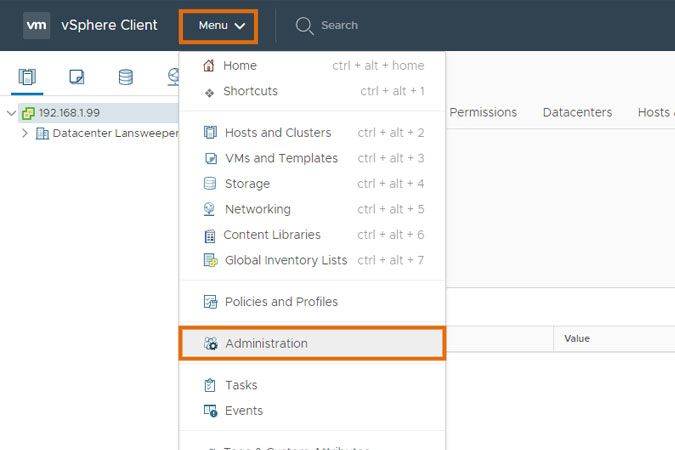The width and height of the screenshot is (675, 450).
Task: Select Tasks from the menu
Action: click(x=241, y=385)
